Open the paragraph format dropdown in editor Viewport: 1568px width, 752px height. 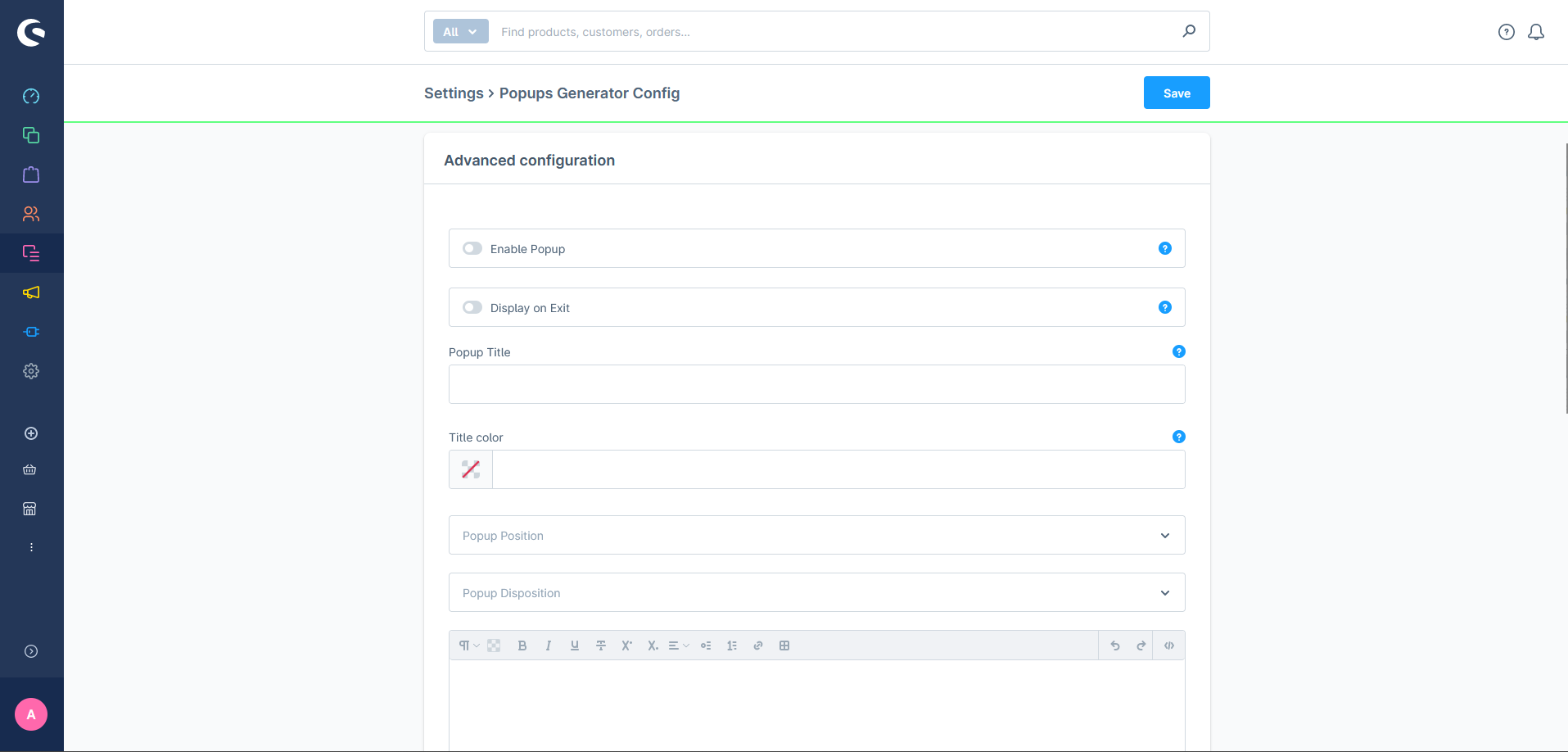[469, 646]
